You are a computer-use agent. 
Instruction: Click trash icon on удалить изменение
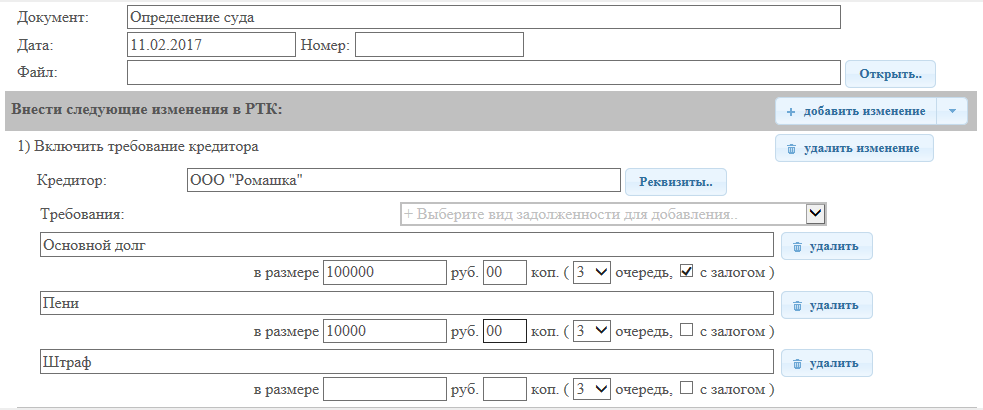[791, 148]
